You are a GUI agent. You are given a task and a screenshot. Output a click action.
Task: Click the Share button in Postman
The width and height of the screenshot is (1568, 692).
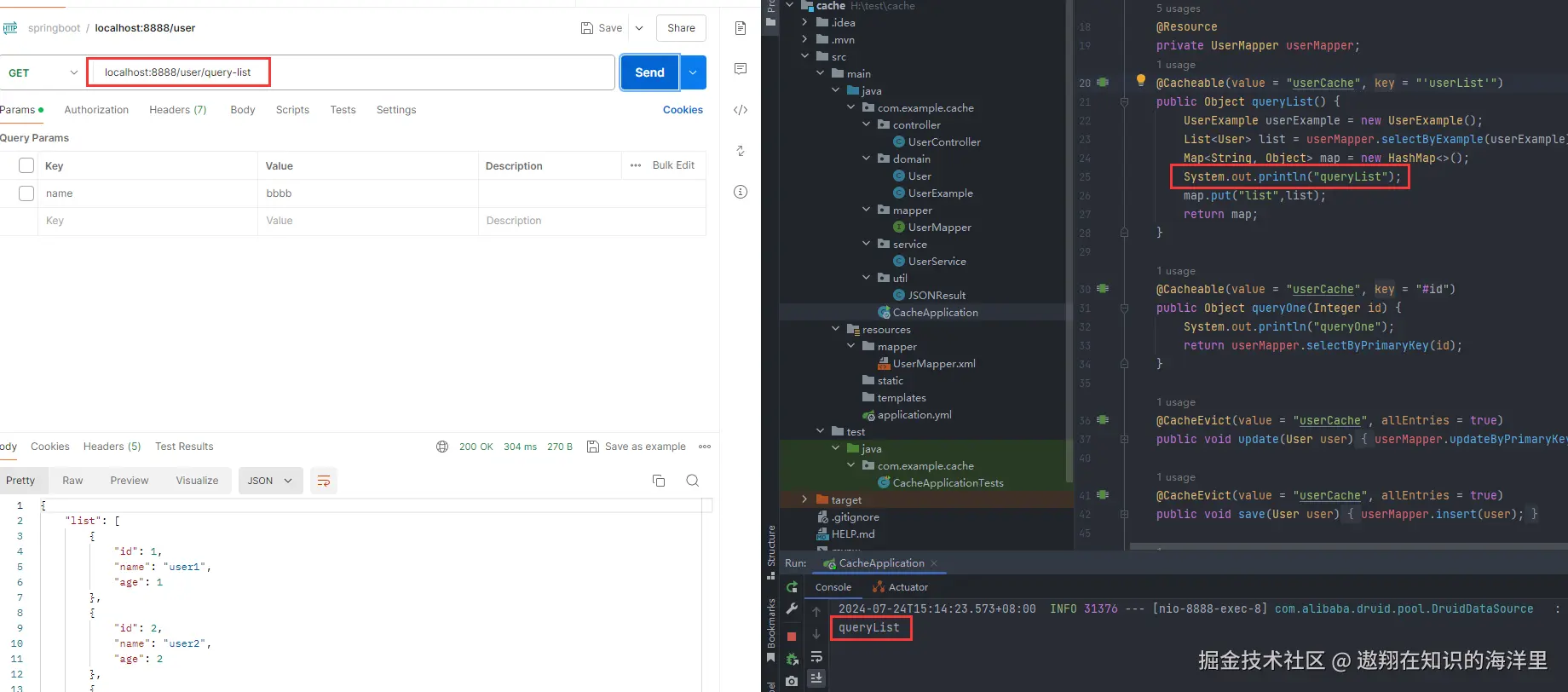tap(681, 28)
